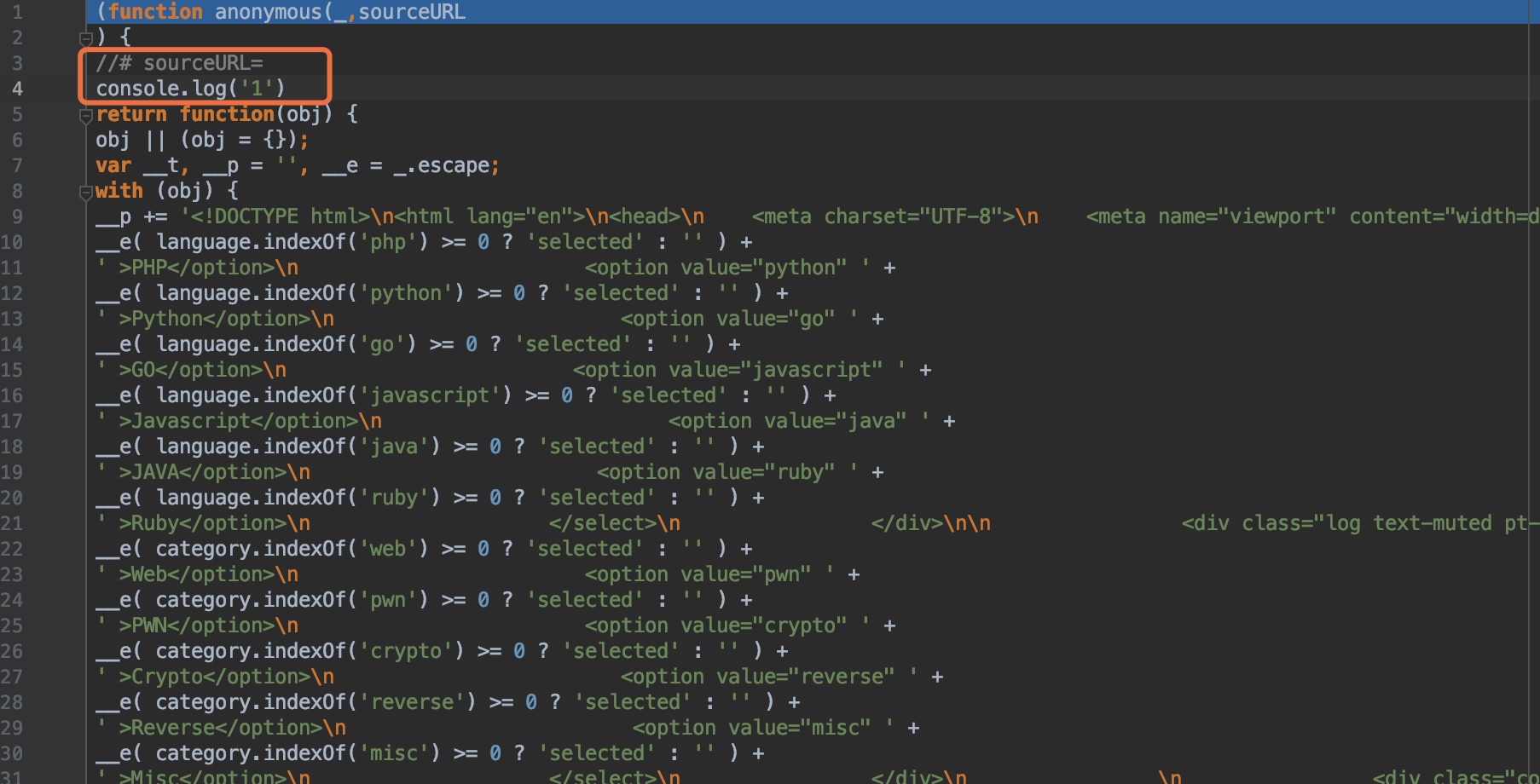
Task: Click the highlighted line number 4 in gutter
Action: point(17,89)
